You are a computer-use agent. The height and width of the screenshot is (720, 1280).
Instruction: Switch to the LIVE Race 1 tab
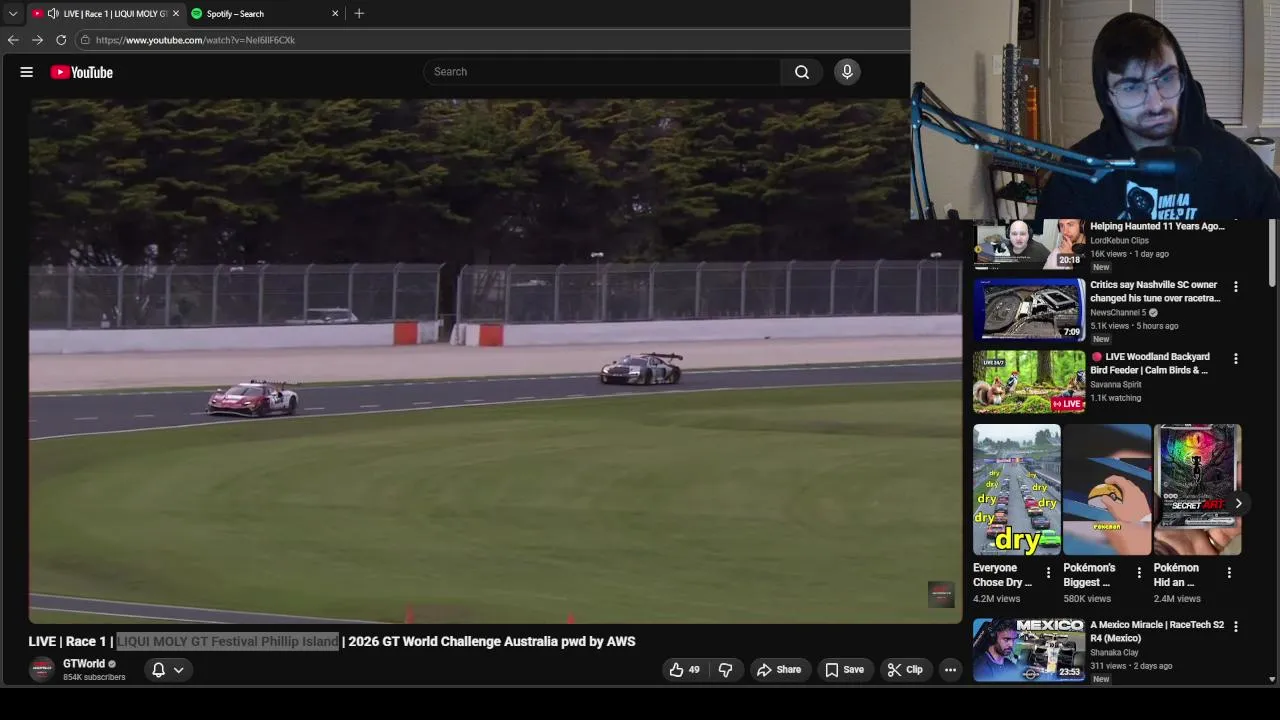105,14
